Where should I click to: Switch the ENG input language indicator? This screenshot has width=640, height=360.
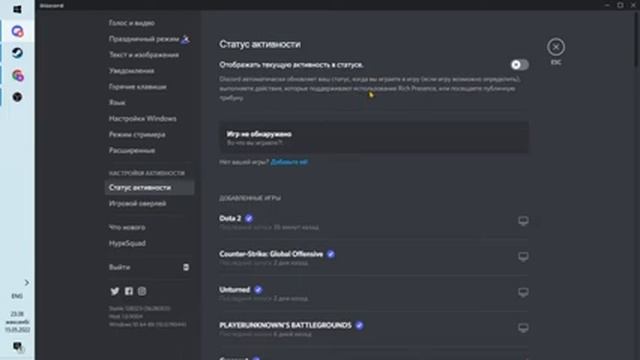(17, 296)
